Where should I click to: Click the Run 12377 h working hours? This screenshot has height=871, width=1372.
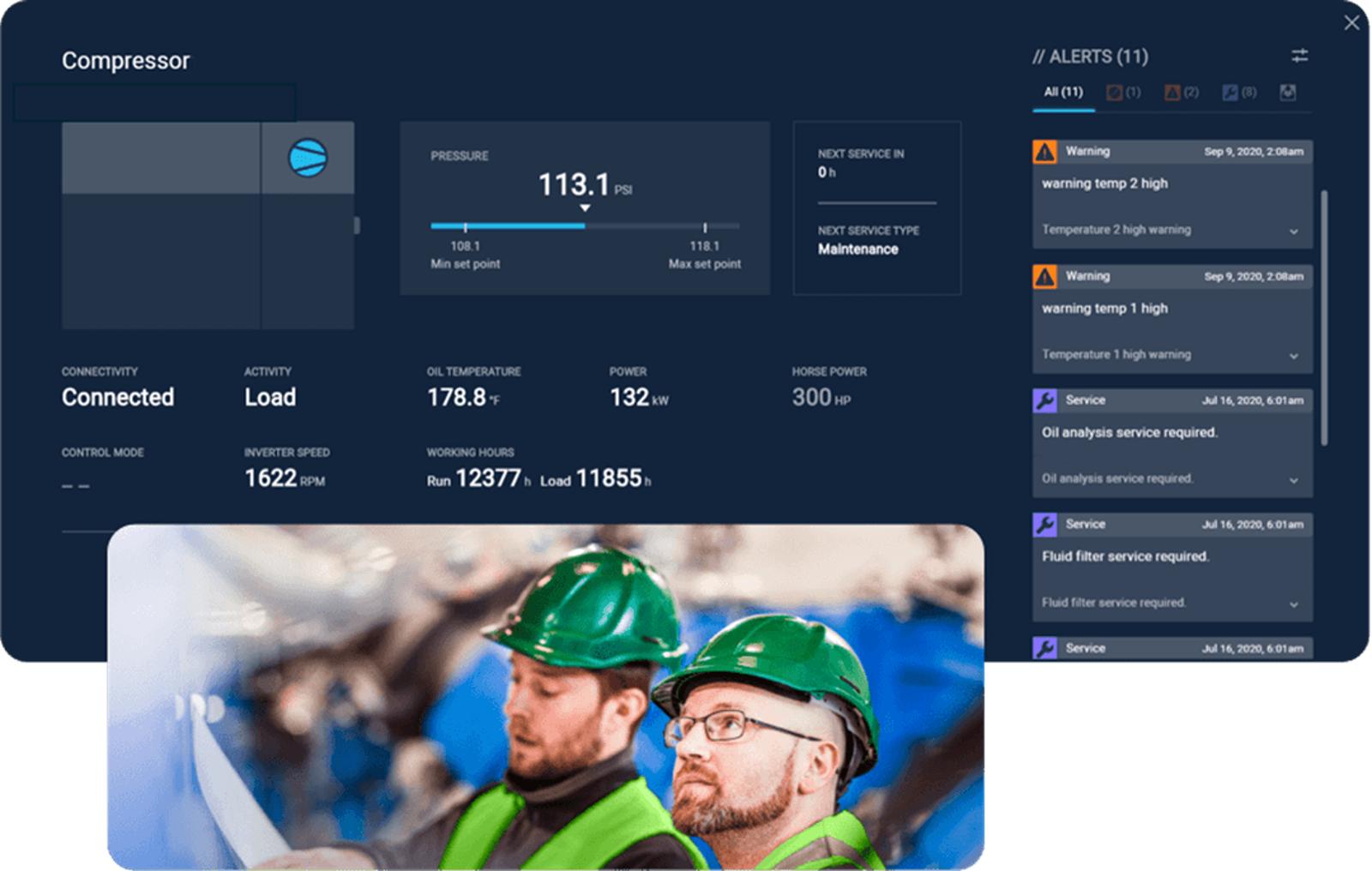(478, 478)
